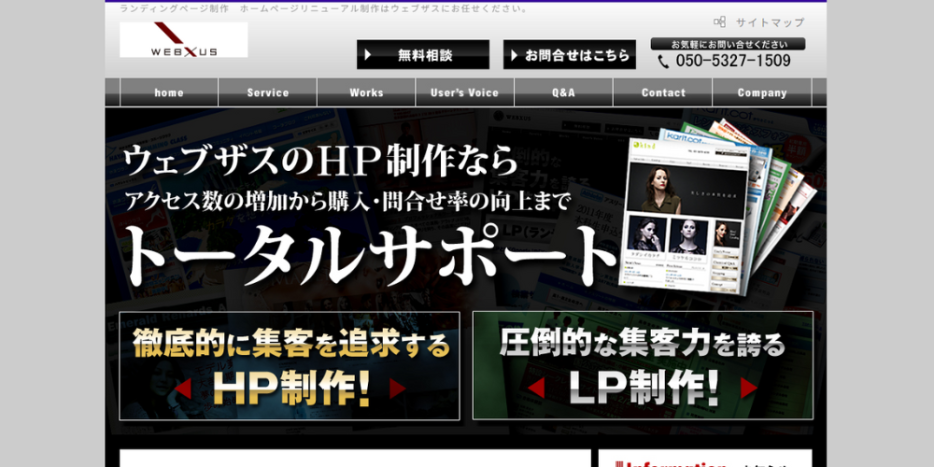The width and height of the screenshot is (934, 467).
Task: Click the 圧倒的な集客力を誇る banner text
Action: [642, 345]
